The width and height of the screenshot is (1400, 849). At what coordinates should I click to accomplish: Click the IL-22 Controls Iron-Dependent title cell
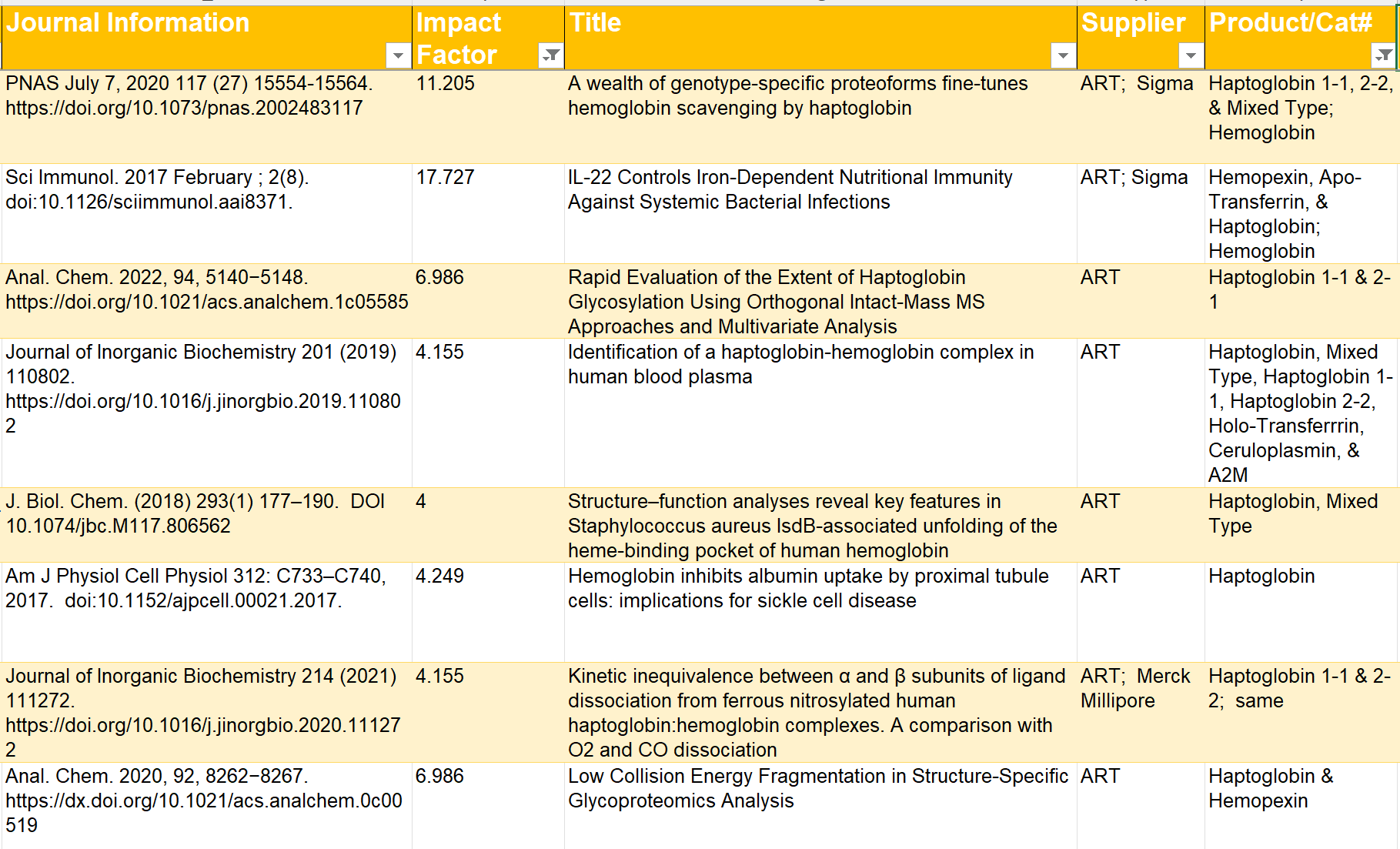tap(790, 189)
